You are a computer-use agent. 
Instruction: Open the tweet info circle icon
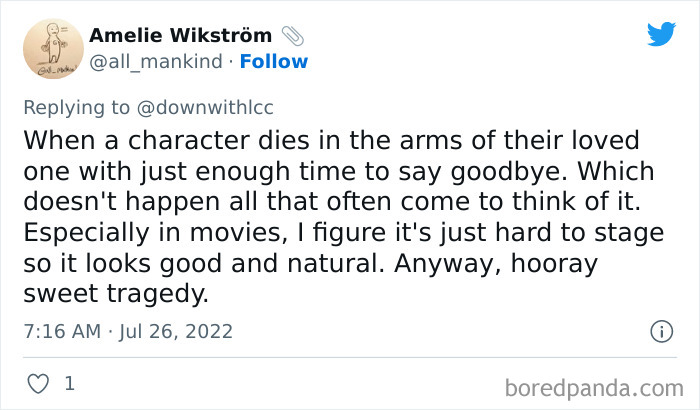(660, 331)
